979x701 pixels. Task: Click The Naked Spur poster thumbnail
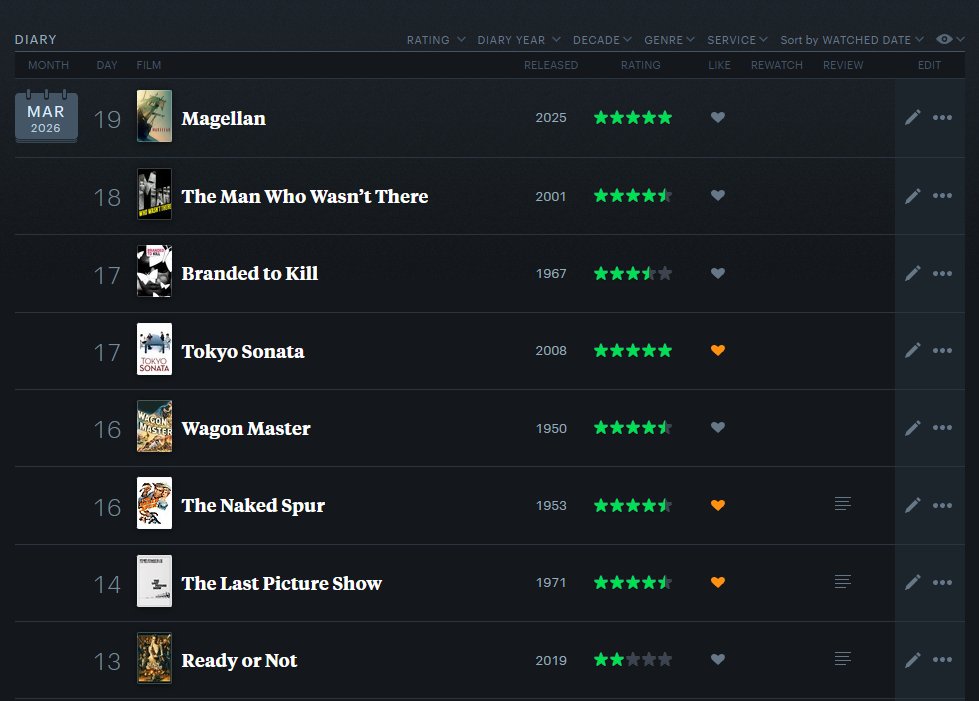pyautogui.click(x=154, y=503)
